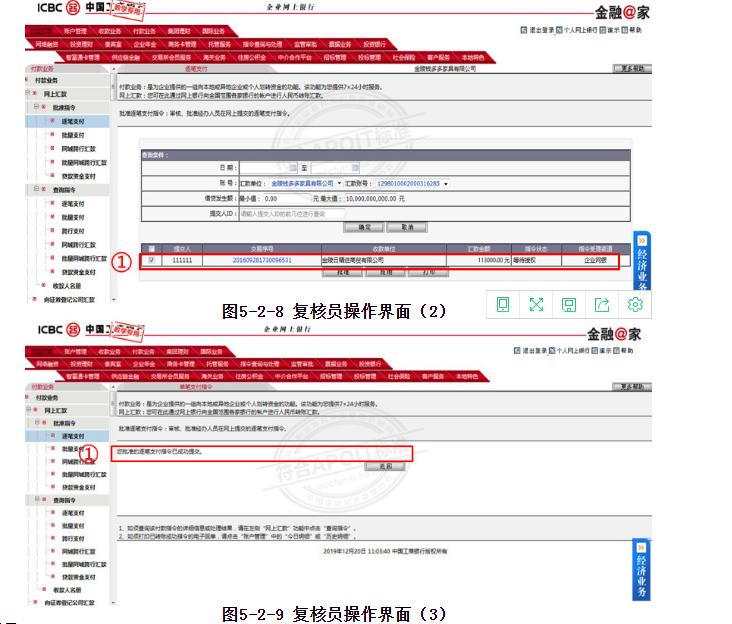Collapse 网上汇款 tree node in figure 5-2-8
The width and height of the screenshot is (732, 624).
tap(28, 93)
